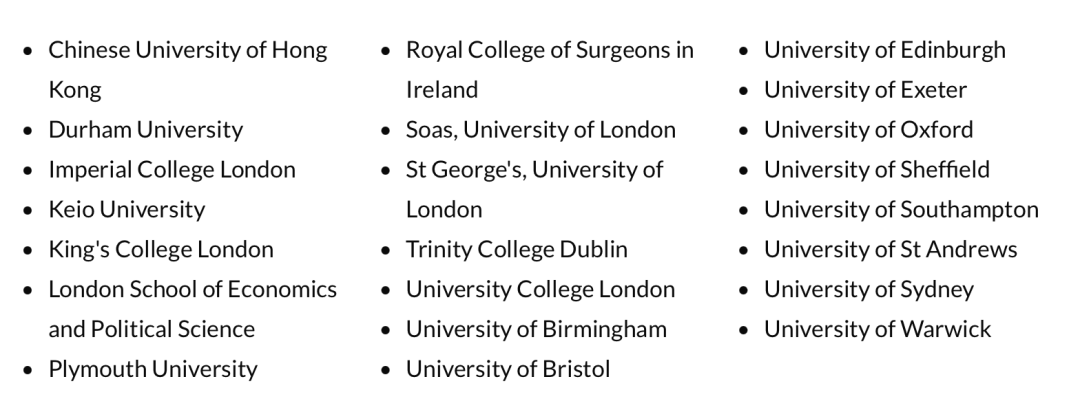Select University of Exeter entry
The height and width of the screenshot is (399, 1080).
pyautogui.click(x=865, y=90)
